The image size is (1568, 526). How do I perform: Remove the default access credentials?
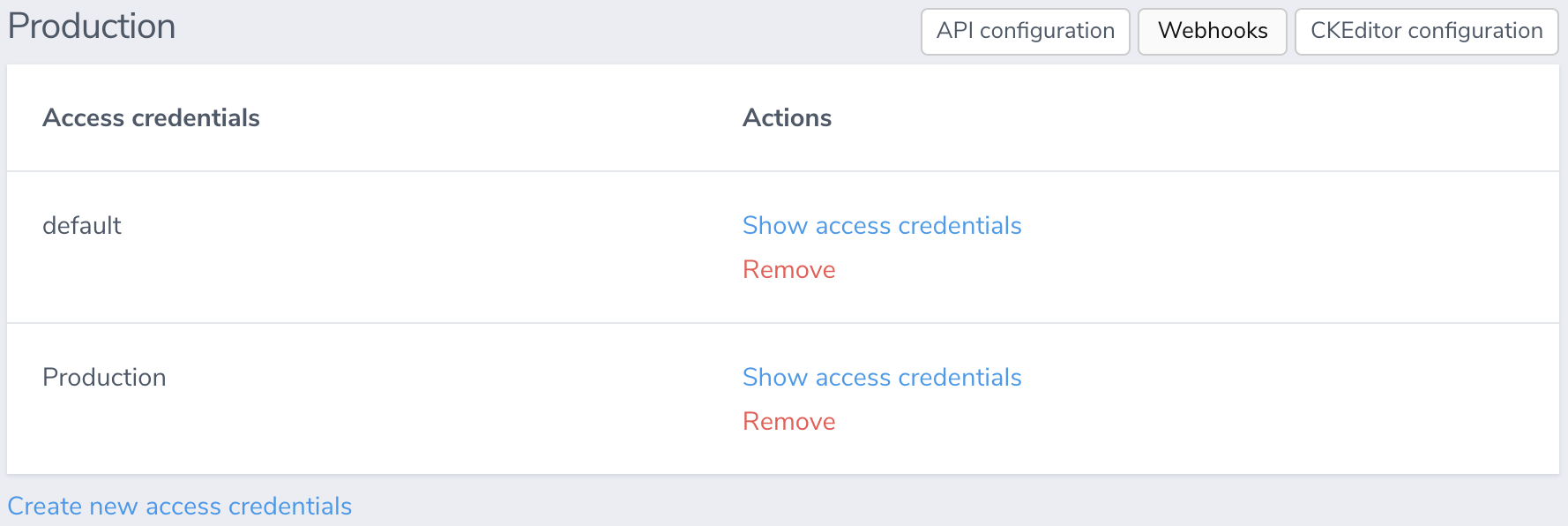789,270
